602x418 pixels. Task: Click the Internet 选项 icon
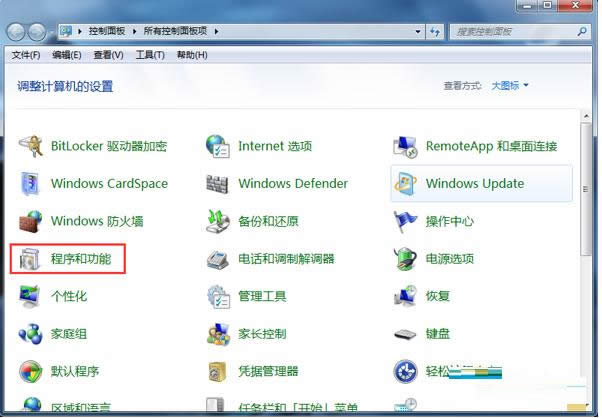coord(218,146)
